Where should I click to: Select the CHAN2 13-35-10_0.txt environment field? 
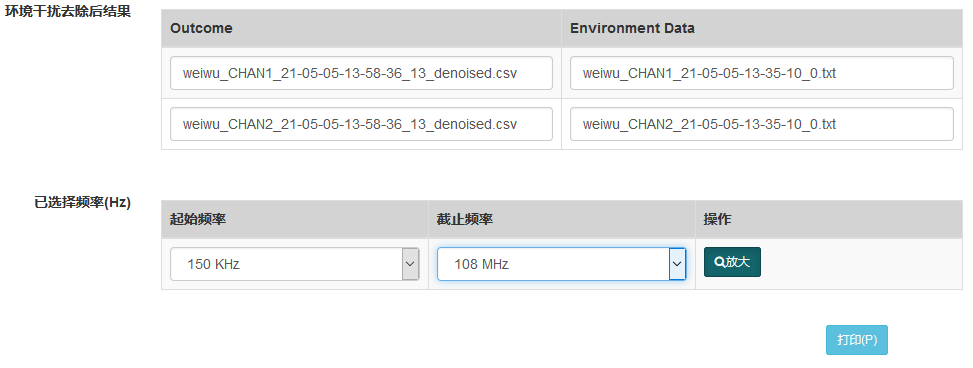click(x=761, y=124)
